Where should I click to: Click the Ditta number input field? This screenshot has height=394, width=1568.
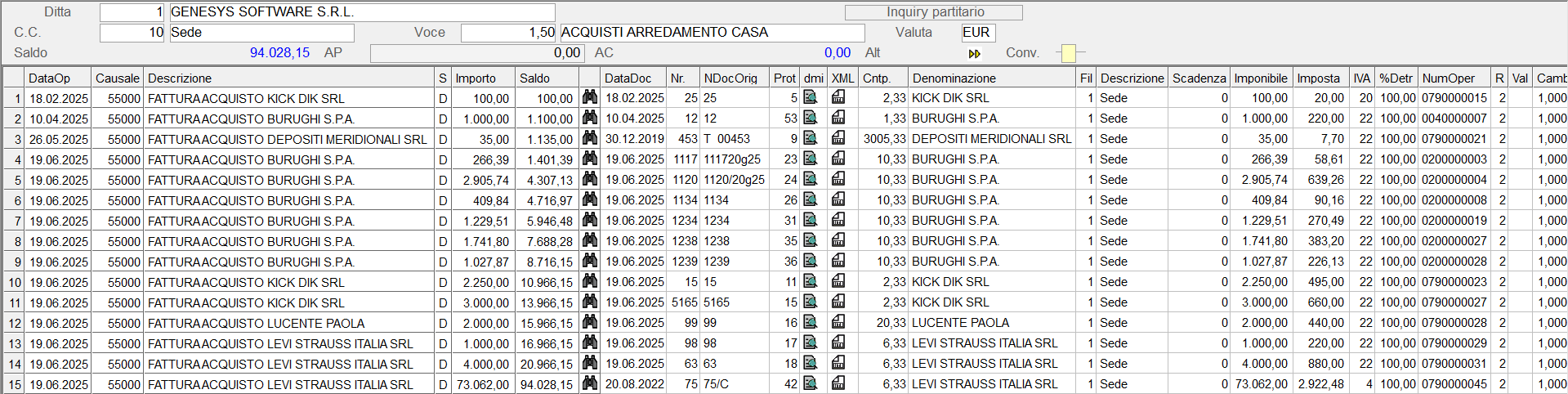132,12
